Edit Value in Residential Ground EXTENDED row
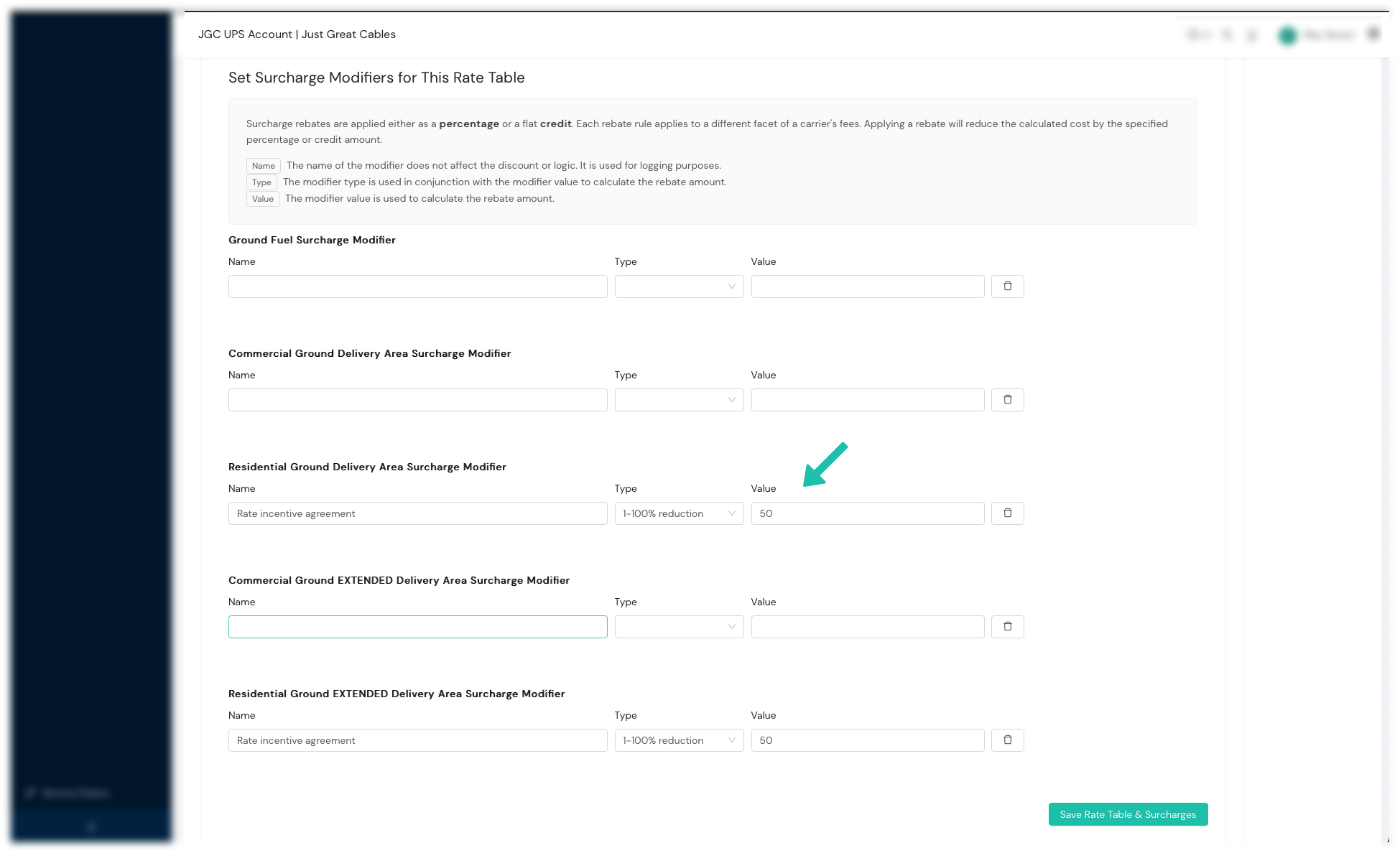Image resolution: width=1400 pixels, height=853 pixels. point(867,740)
